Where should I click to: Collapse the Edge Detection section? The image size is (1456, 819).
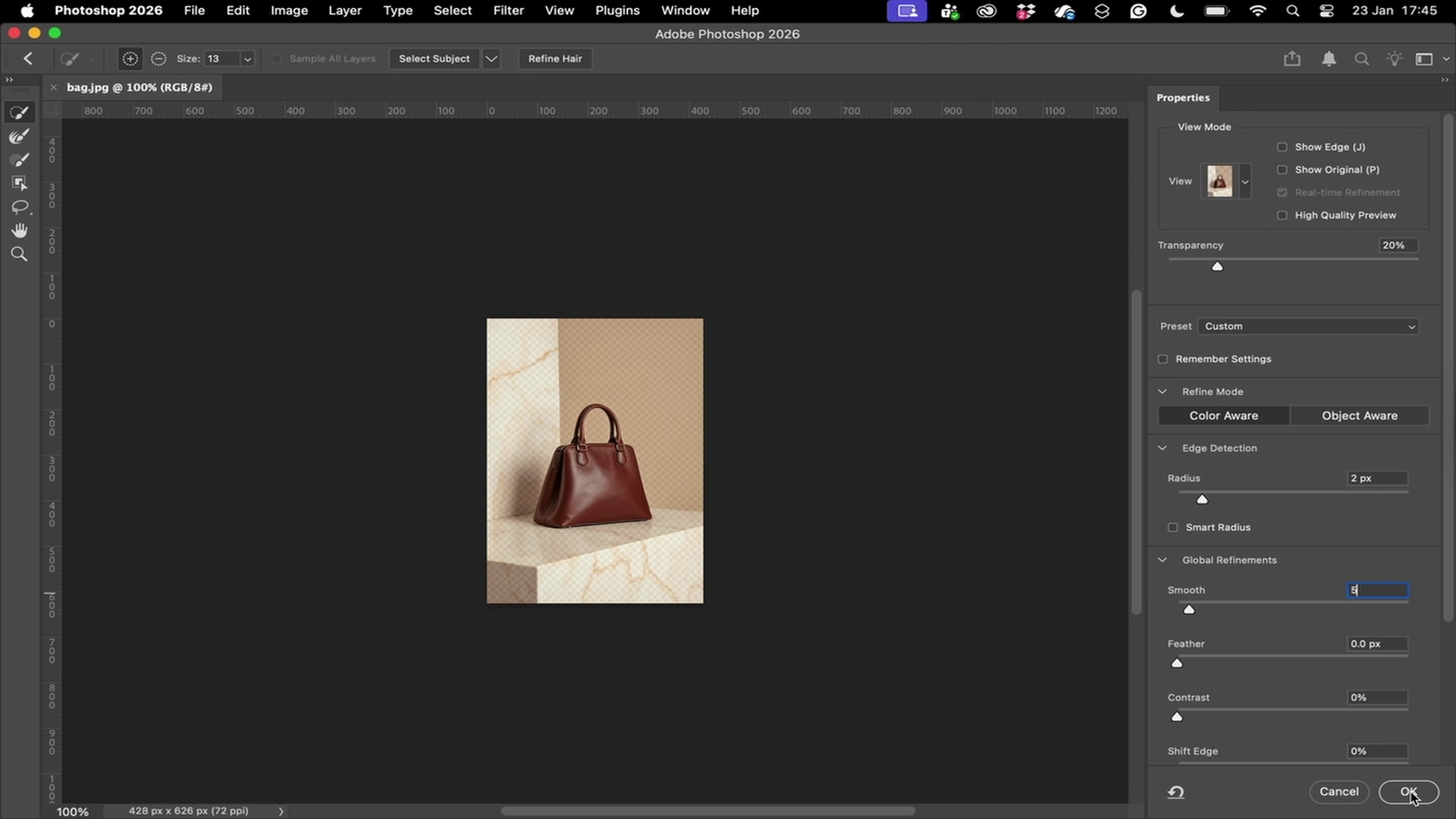(x=1163, y=447)
